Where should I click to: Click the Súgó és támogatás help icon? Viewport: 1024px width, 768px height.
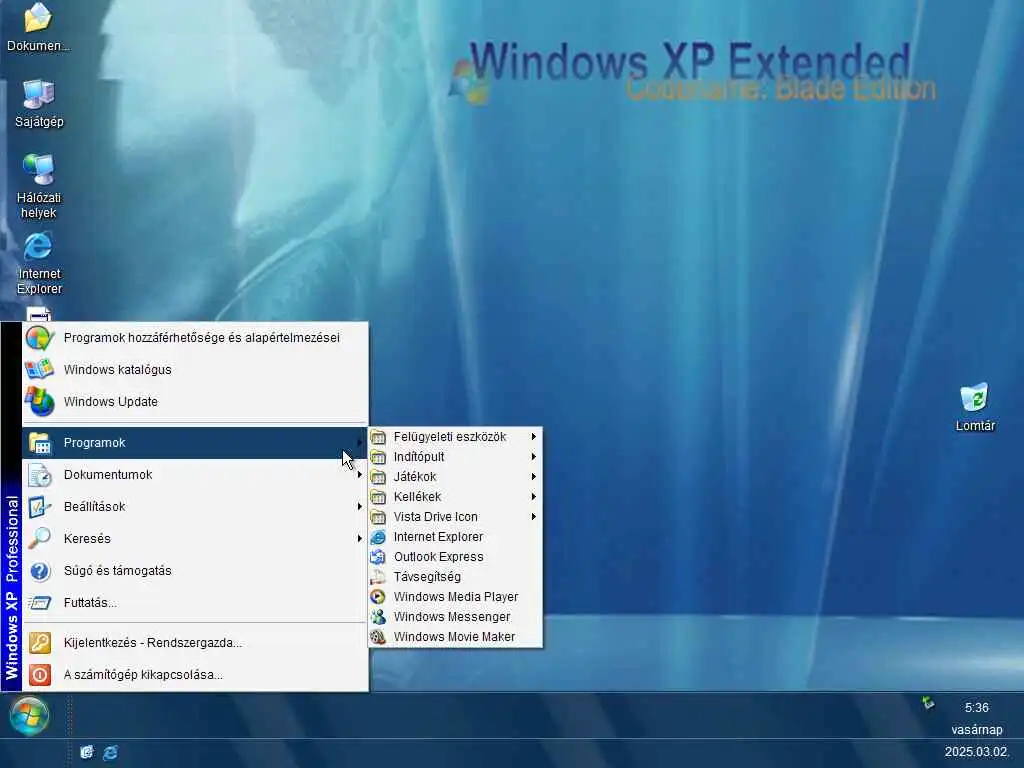[40, 571]
